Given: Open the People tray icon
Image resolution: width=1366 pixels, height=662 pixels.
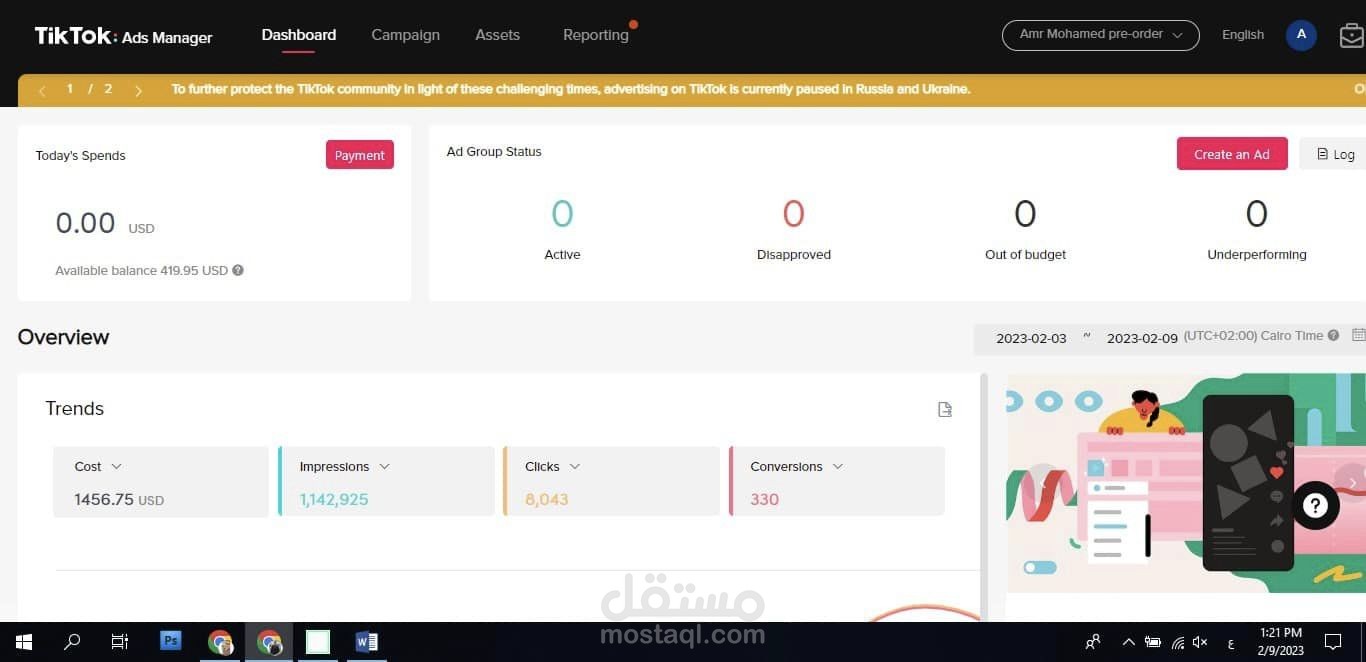Looking at the screenshot, I should pyautogui.click(x=1093, y=642).
